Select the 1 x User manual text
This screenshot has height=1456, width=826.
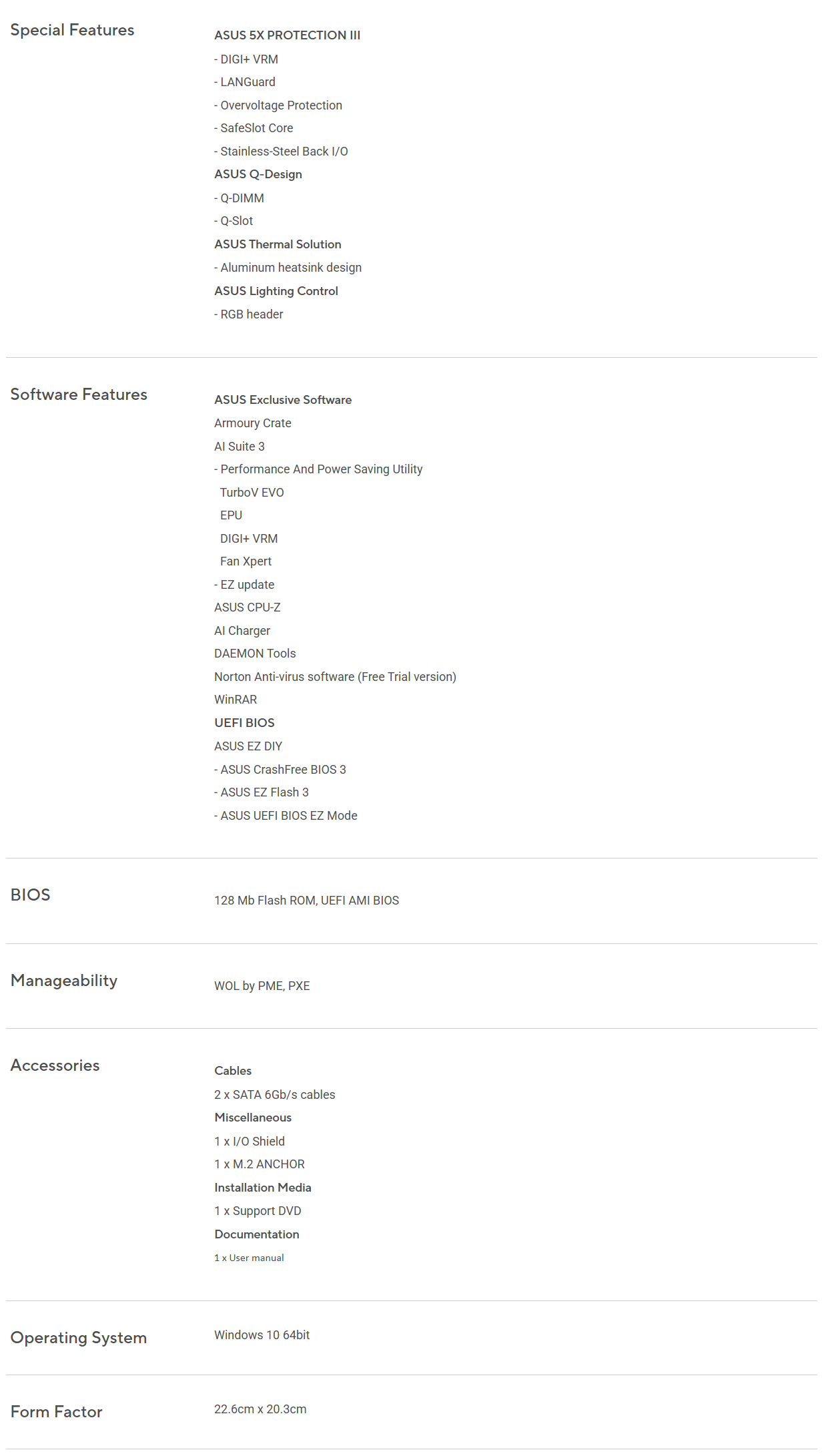249,1258
